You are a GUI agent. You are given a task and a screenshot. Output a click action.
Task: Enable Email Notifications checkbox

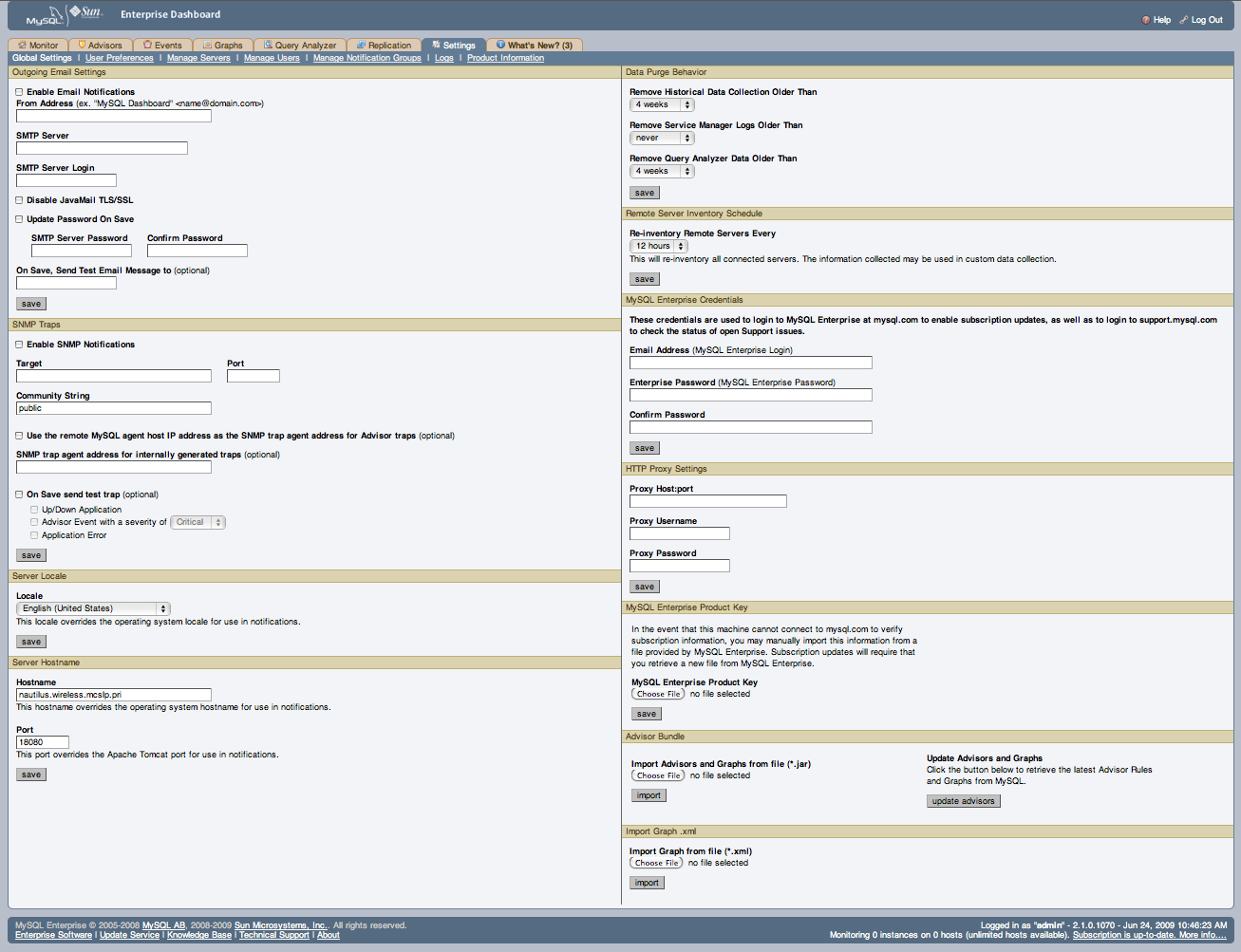18,91
